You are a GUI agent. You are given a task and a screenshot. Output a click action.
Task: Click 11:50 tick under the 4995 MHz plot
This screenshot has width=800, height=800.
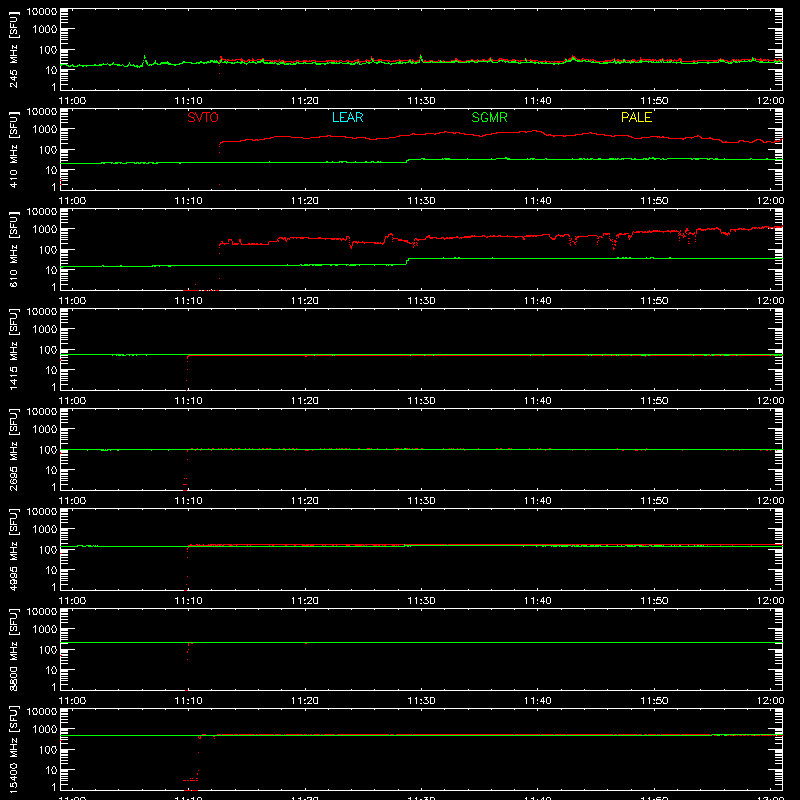coord(654,601)
